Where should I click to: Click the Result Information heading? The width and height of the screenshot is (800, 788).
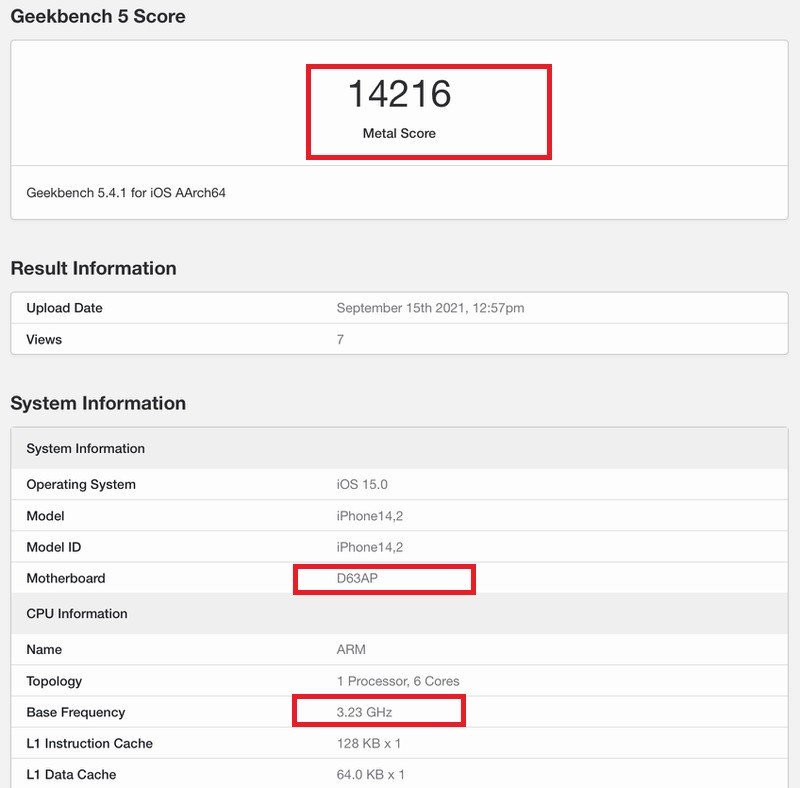point(93,268)
